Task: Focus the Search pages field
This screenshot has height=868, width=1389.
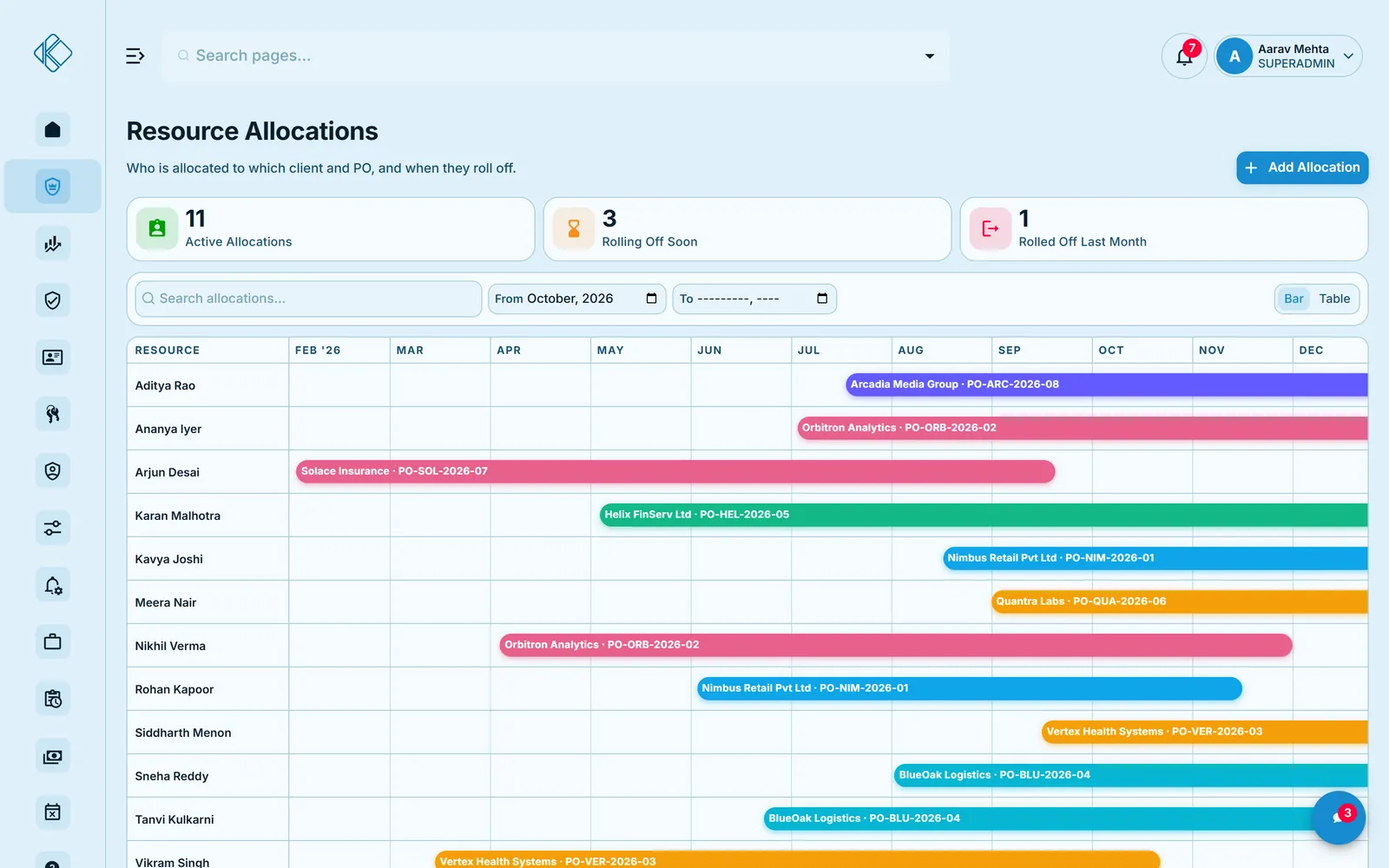Action: pos(556,56)
